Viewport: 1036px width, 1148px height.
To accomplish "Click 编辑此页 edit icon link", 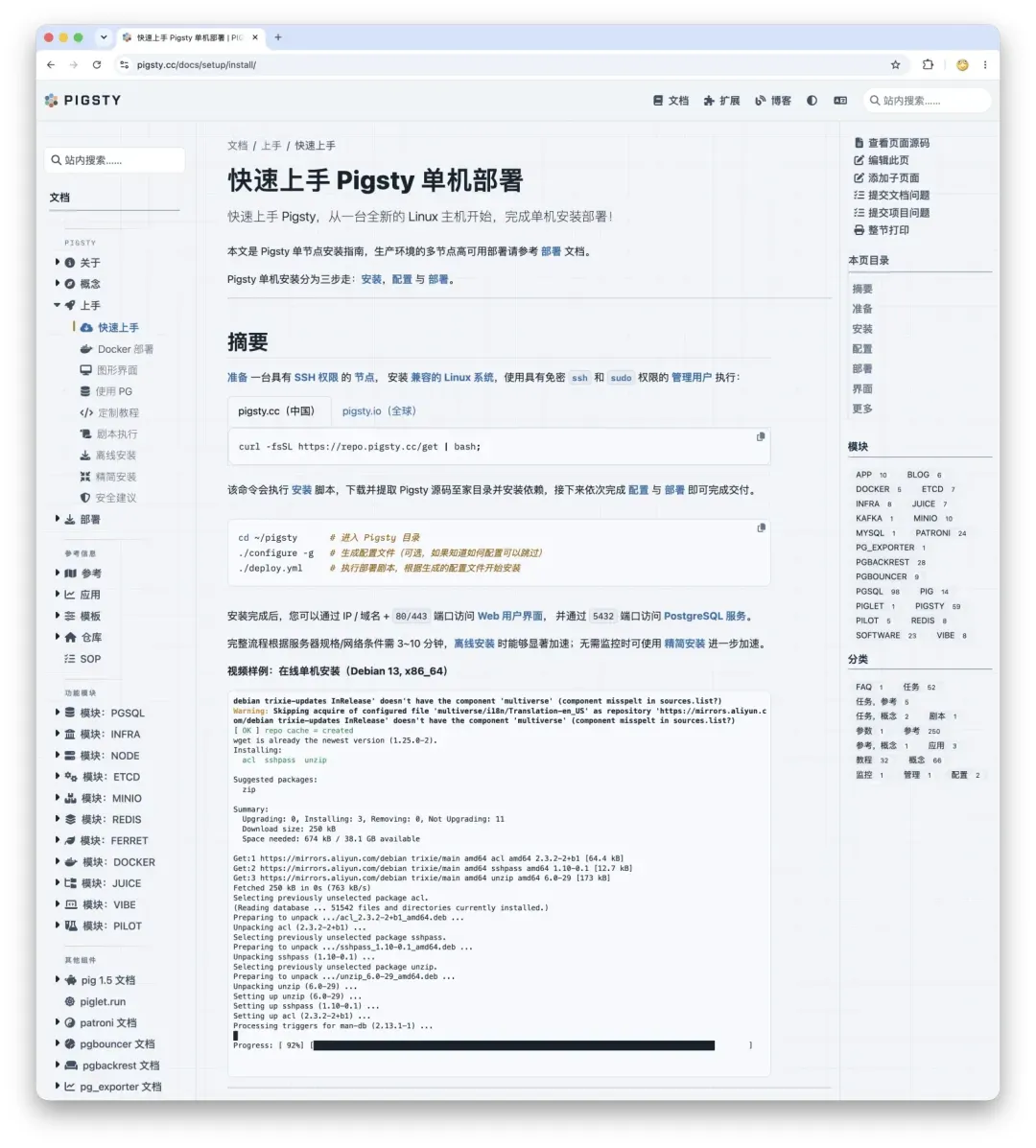I will (882, 160).
